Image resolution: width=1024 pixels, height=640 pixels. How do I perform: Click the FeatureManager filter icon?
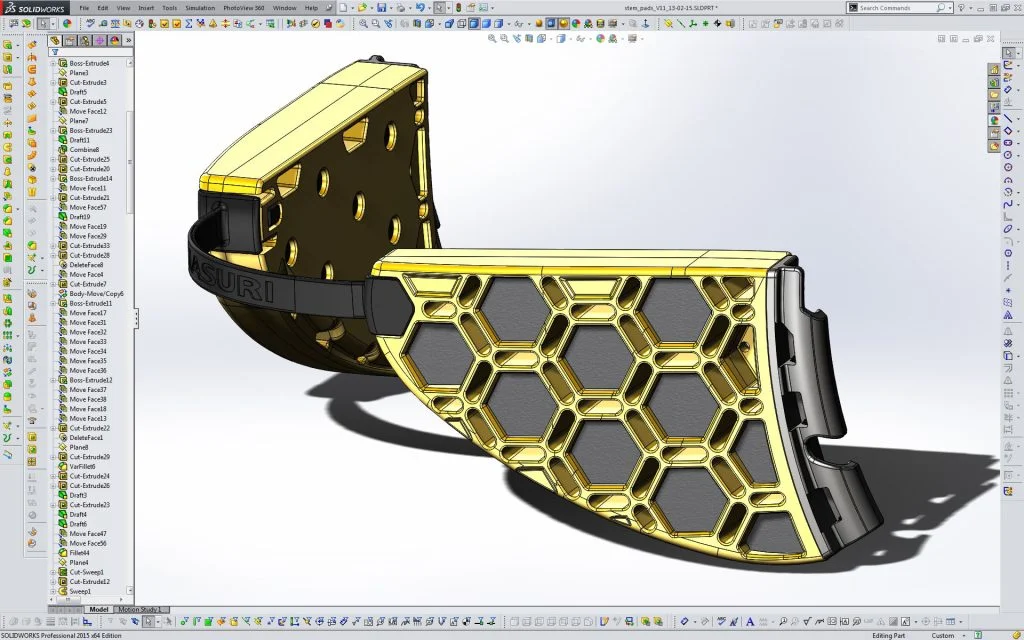click(x=56, y=51)
